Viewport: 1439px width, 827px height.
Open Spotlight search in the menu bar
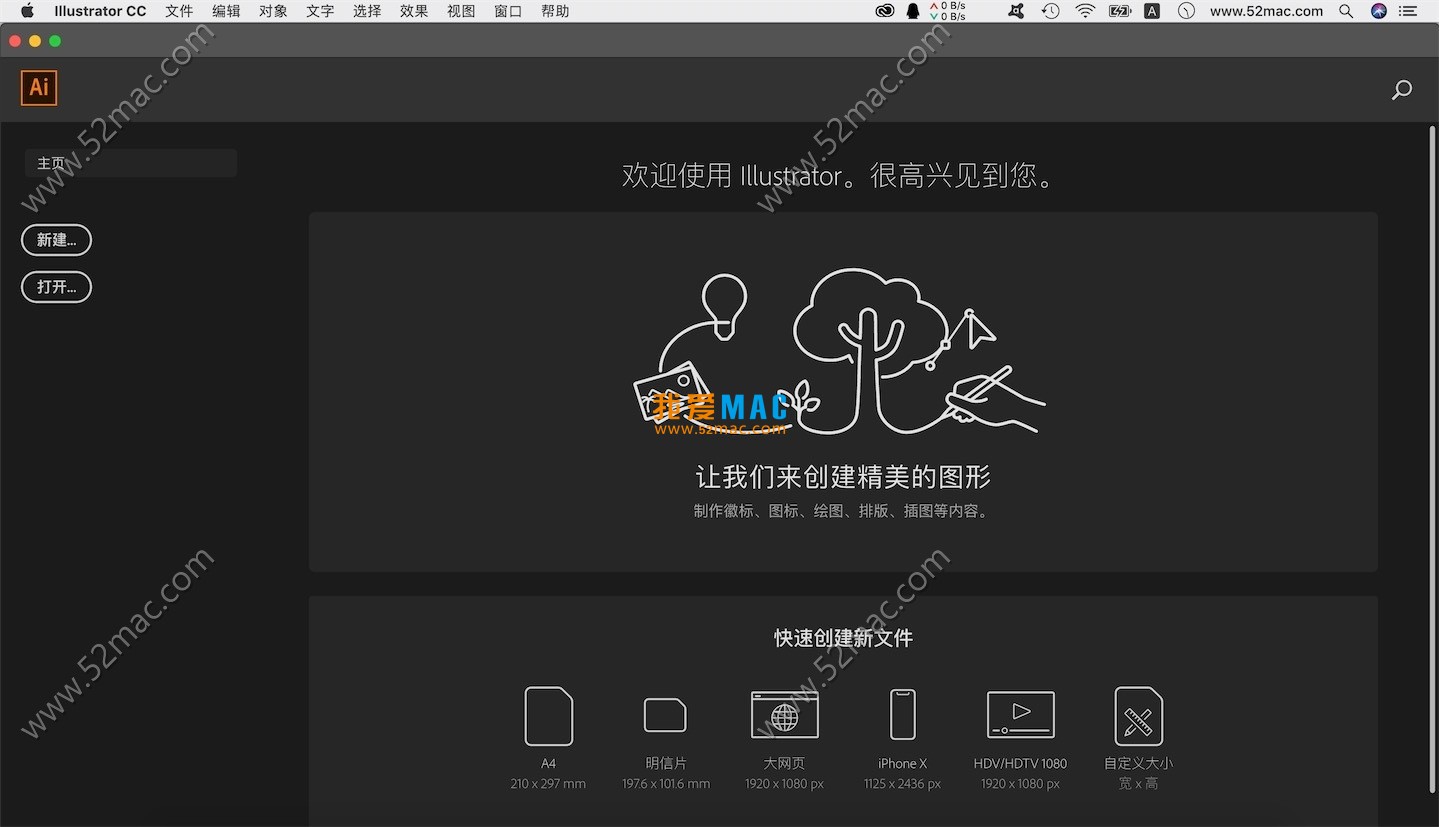(1346, 11)
